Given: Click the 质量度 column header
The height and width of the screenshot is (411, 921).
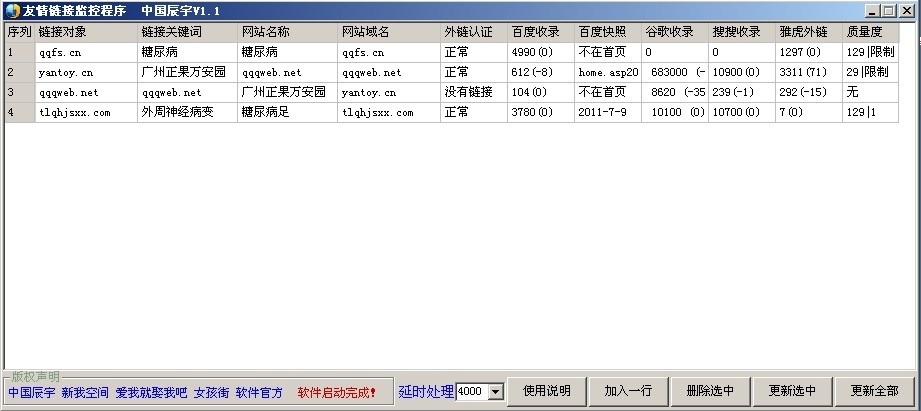Looking at the screenshot, I should [x=870, y=32].
